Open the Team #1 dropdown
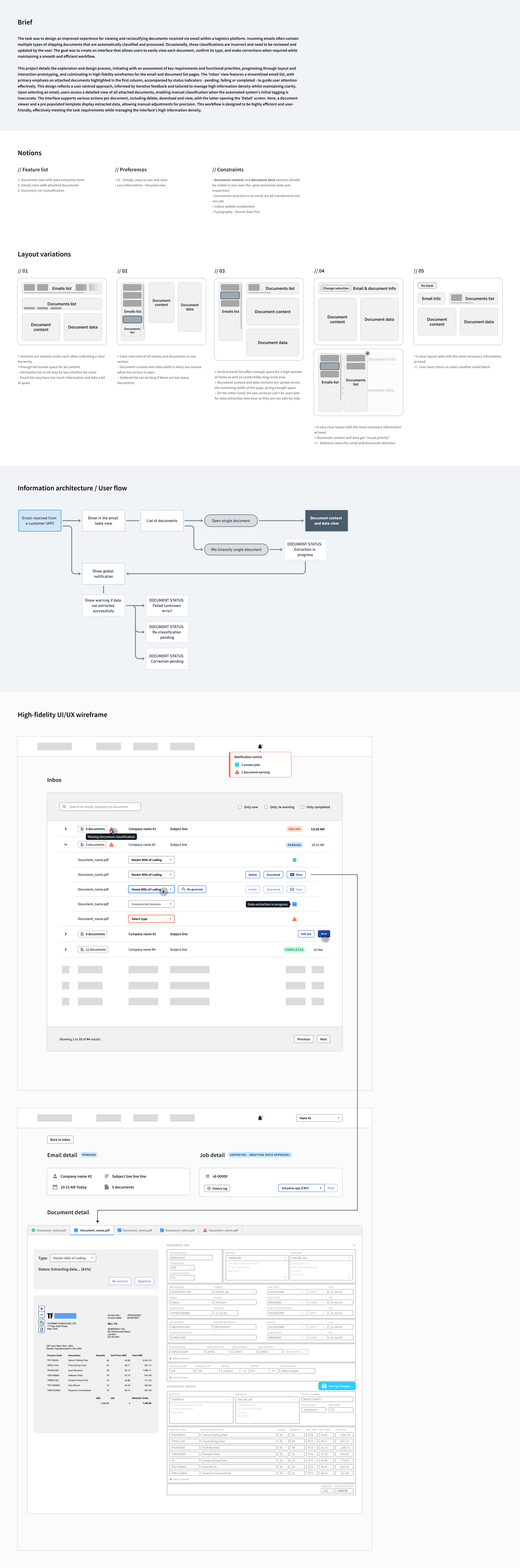The height and width of the screenshot is (1568, 520). pyautogui.click(x=319, y=1118)
